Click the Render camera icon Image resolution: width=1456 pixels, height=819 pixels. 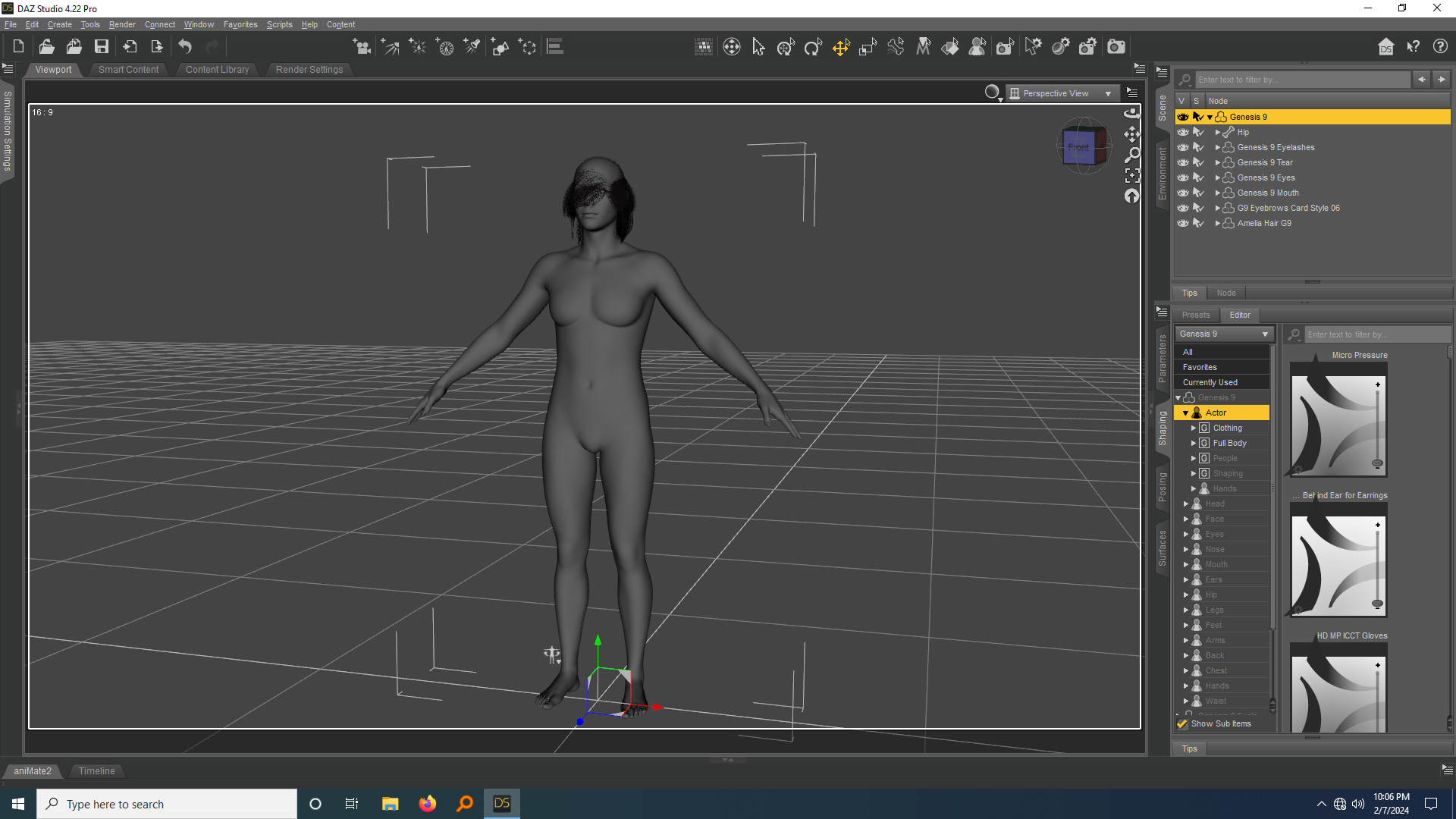1116,47
